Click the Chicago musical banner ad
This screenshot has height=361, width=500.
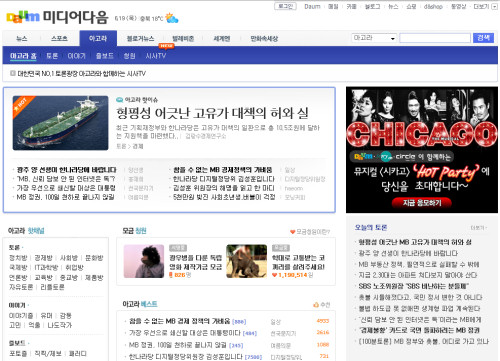(422, 150)
